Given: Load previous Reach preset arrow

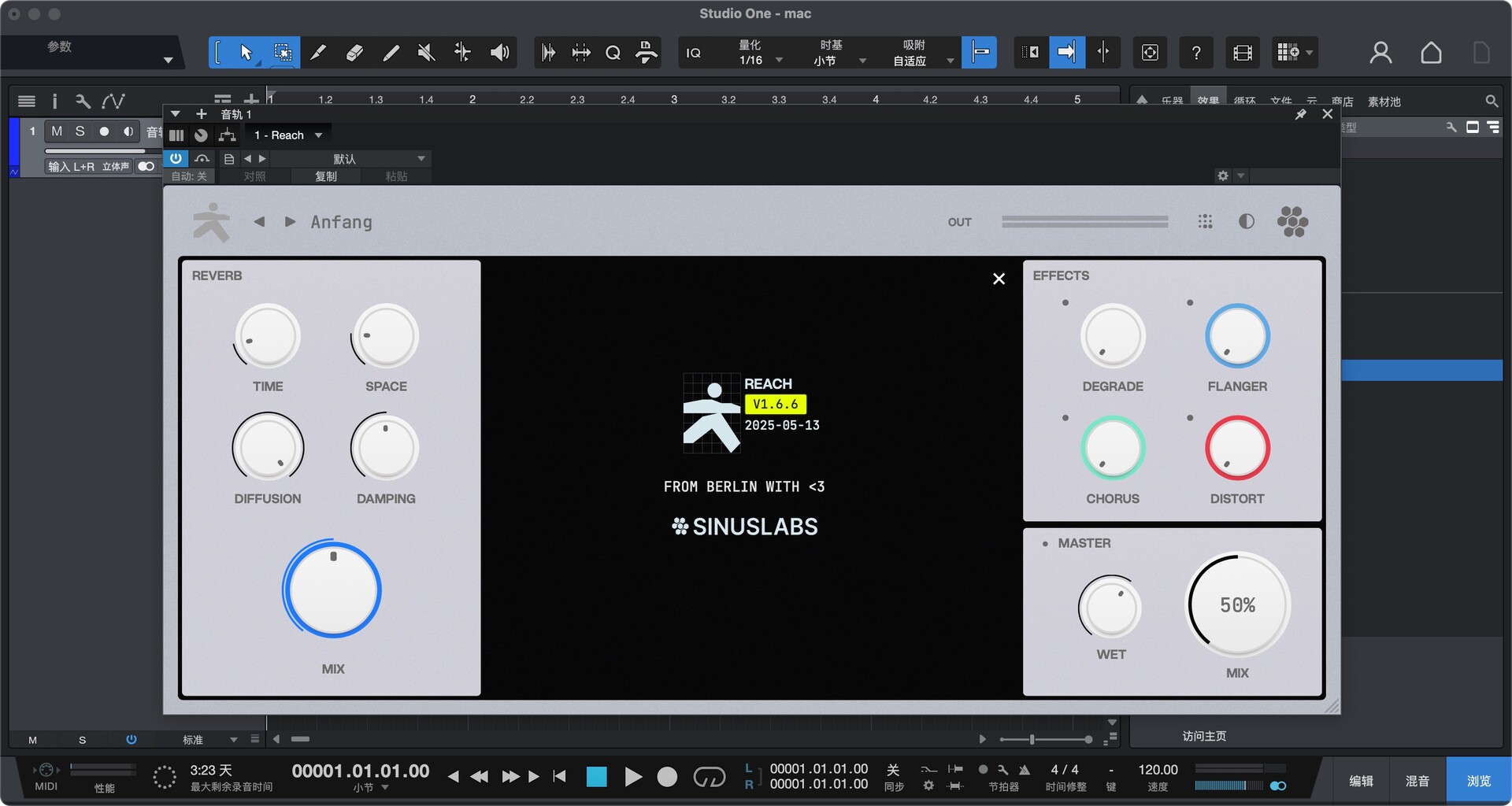Looking at the screenshot, I should [259, 222].
